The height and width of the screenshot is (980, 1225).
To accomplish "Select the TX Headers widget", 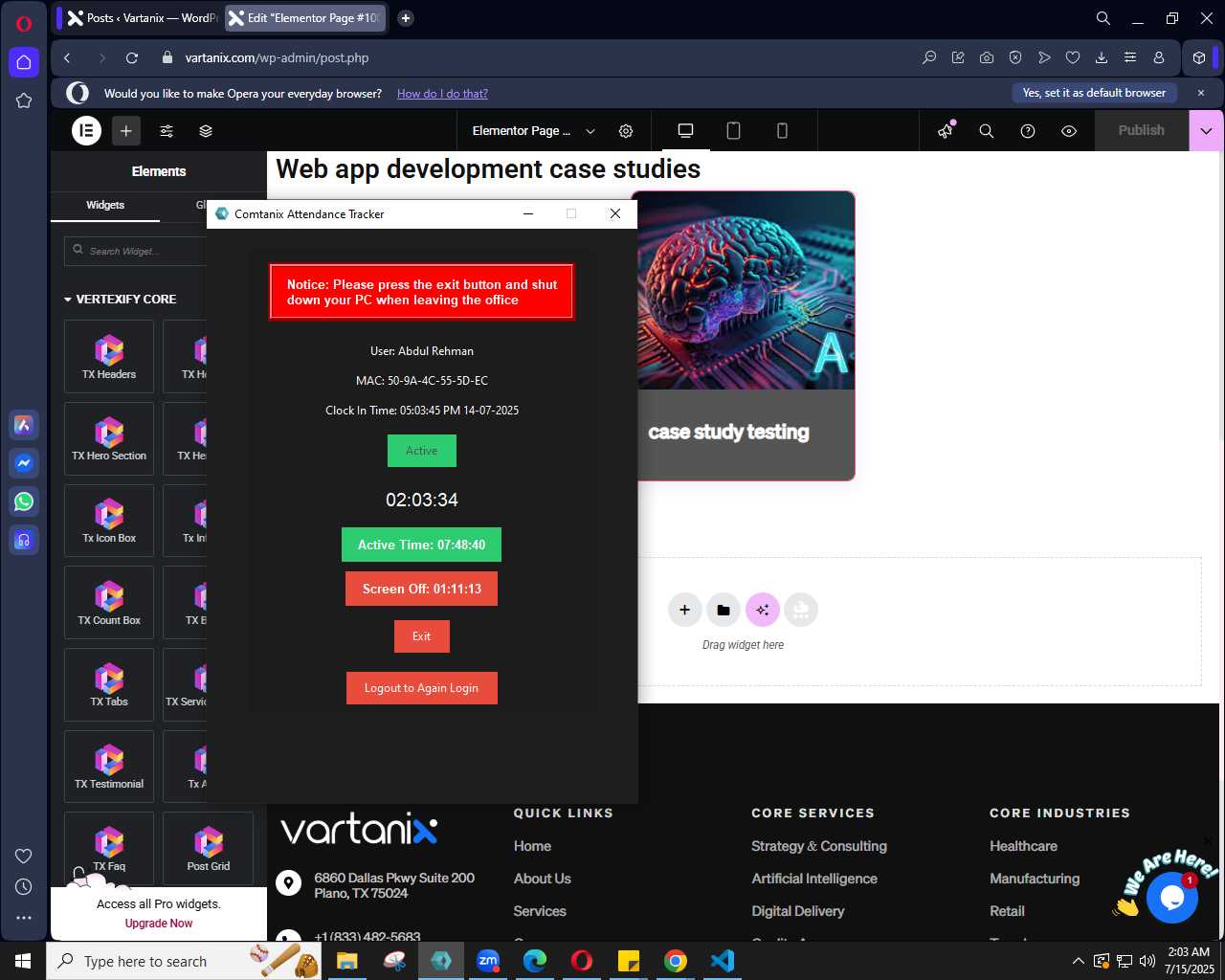I will tap(109, 357).
